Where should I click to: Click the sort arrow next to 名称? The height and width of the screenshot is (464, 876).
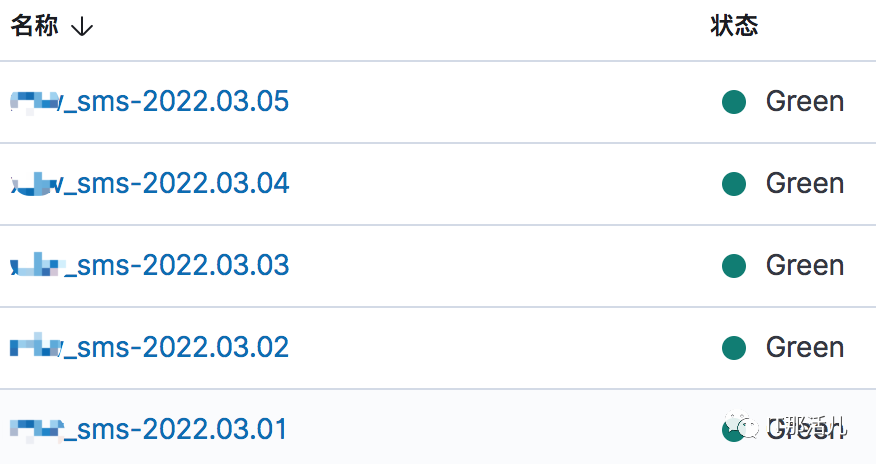(82, 26)
